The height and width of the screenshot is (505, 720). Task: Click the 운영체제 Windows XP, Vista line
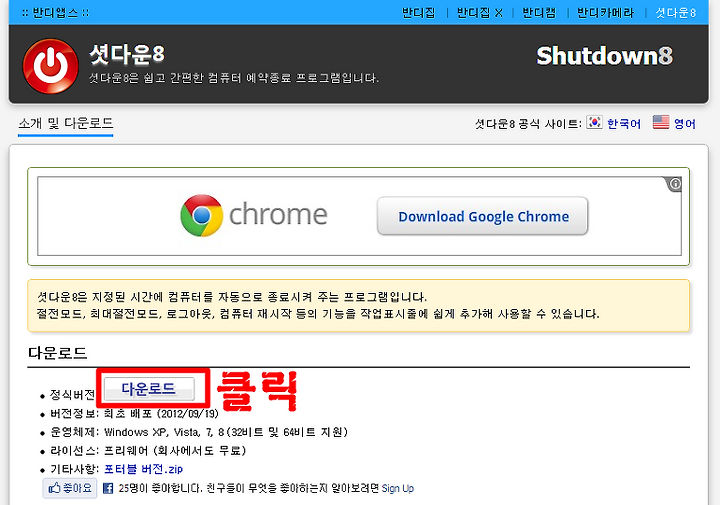coord(199,432)
